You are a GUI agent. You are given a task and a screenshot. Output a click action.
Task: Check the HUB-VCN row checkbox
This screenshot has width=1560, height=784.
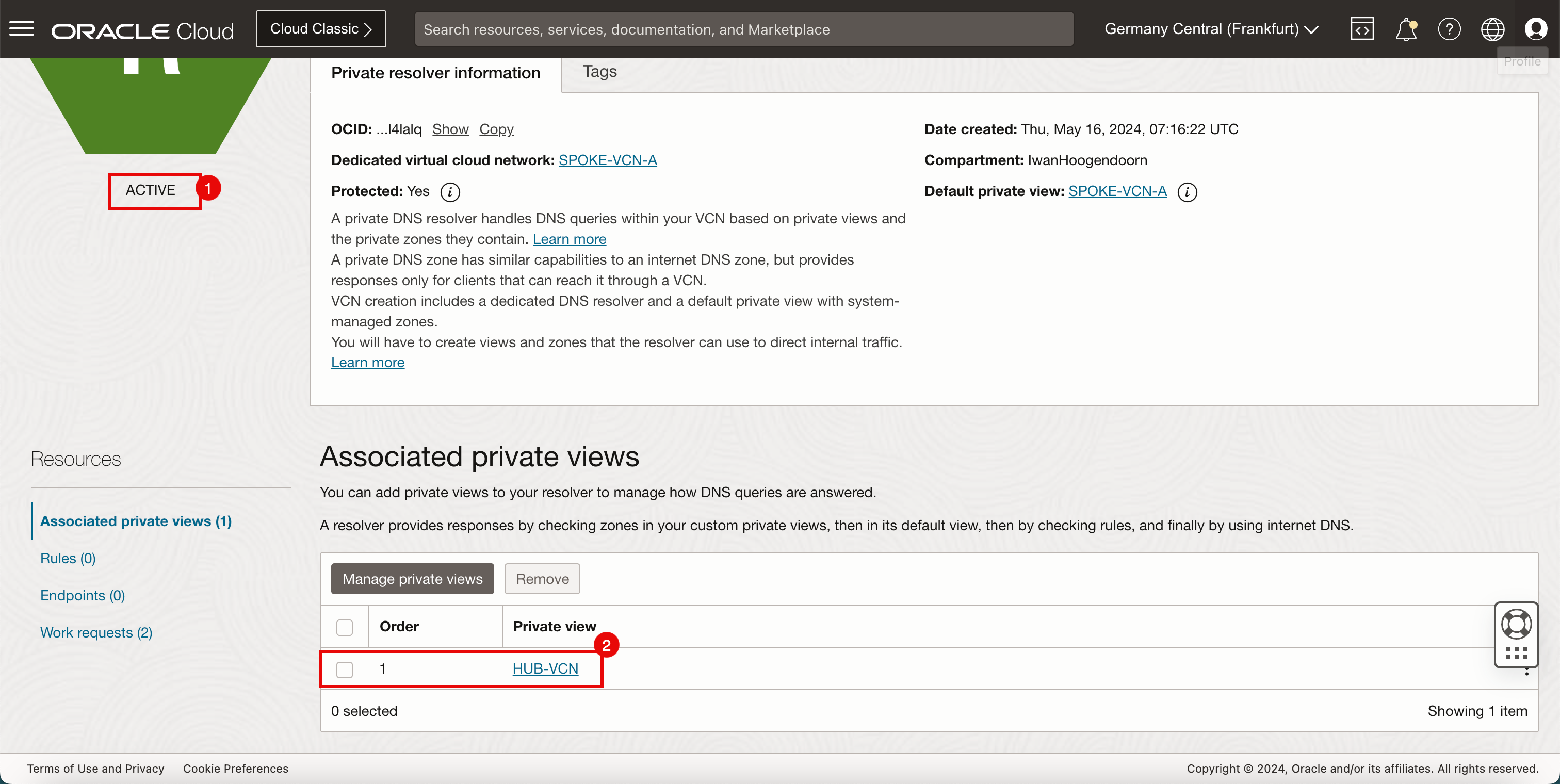tap(345, 669)
